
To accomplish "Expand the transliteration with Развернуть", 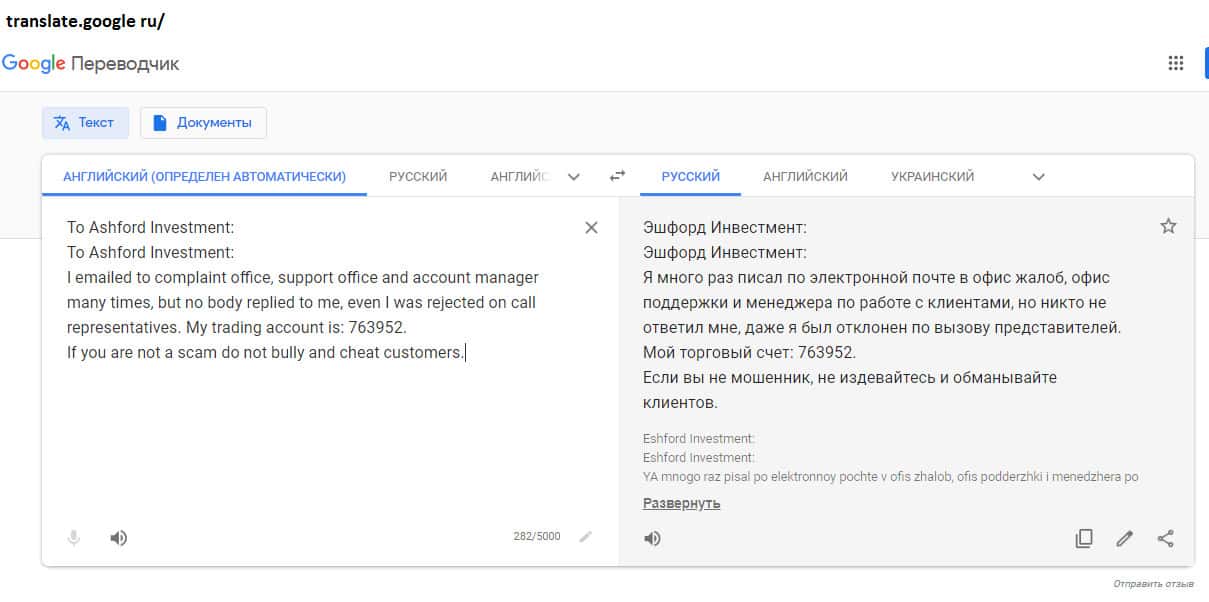I will pyautogui.click(x=681, y=503).
